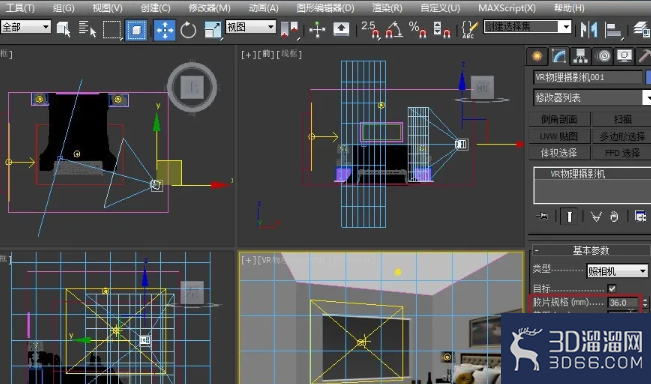Switch to the Motion panel tab
Viewport: 651px width, 384px height.
[603, 56]
